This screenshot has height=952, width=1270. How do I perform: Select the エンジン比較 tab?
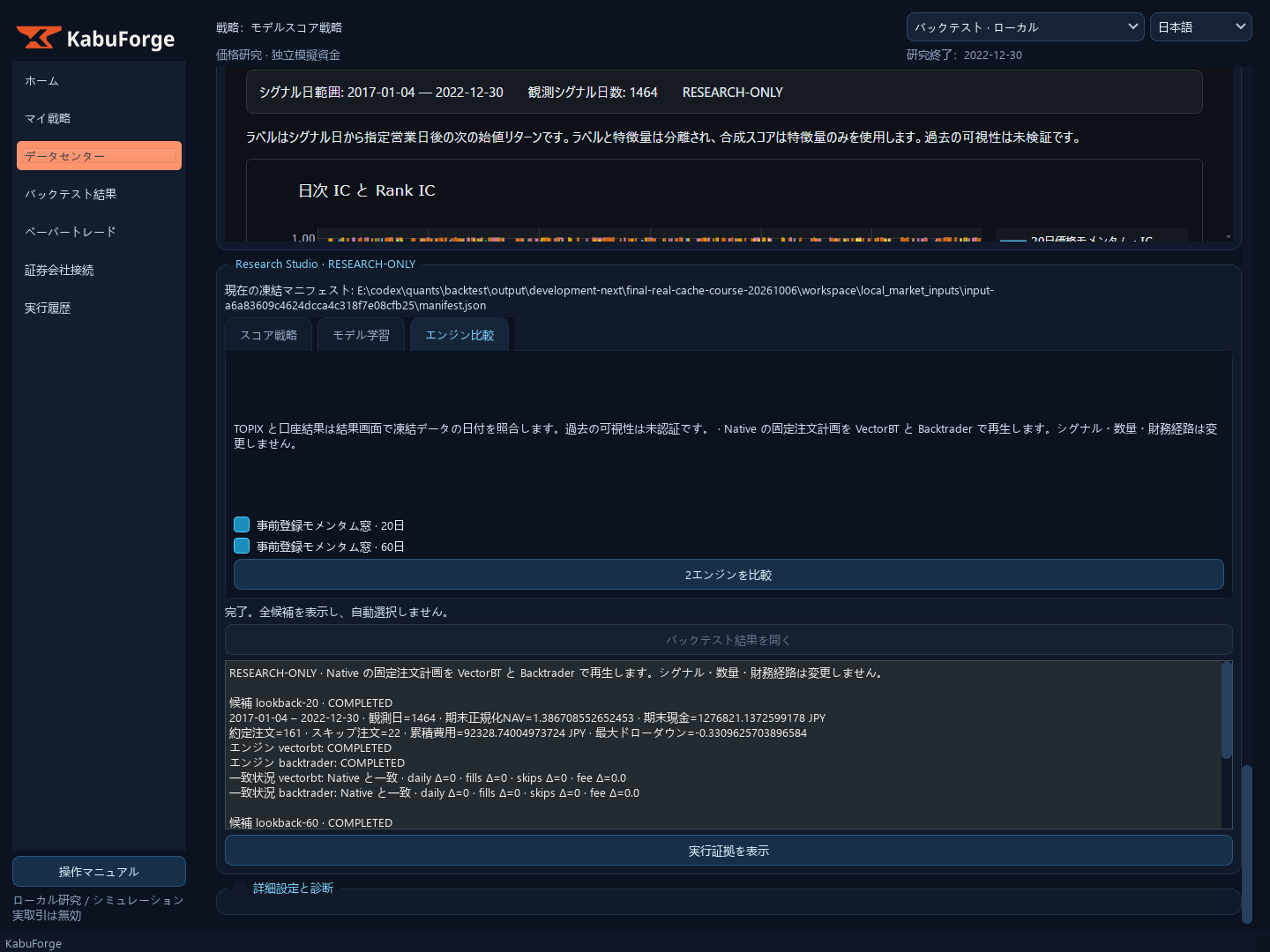[x=459, y=335]
